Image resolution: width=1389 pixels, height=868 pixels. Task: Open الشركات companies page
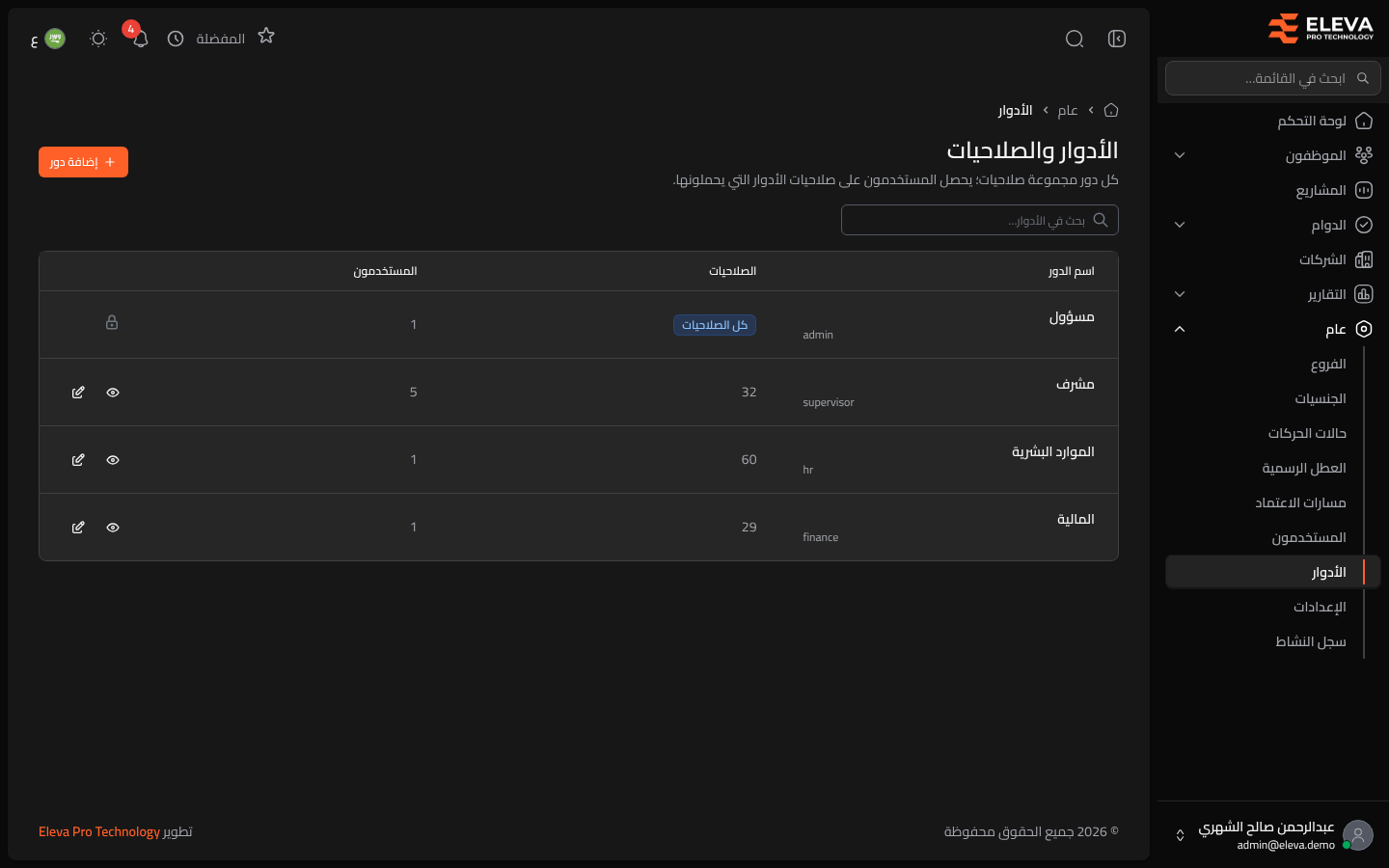pos(1273,259)
